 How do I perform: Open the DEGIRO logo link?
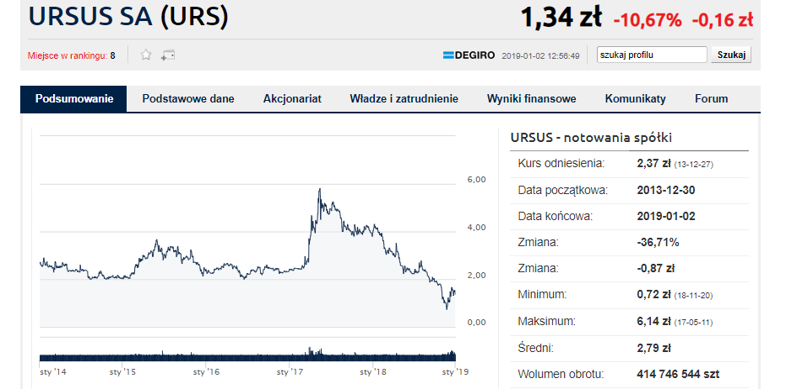coord(469,55)
